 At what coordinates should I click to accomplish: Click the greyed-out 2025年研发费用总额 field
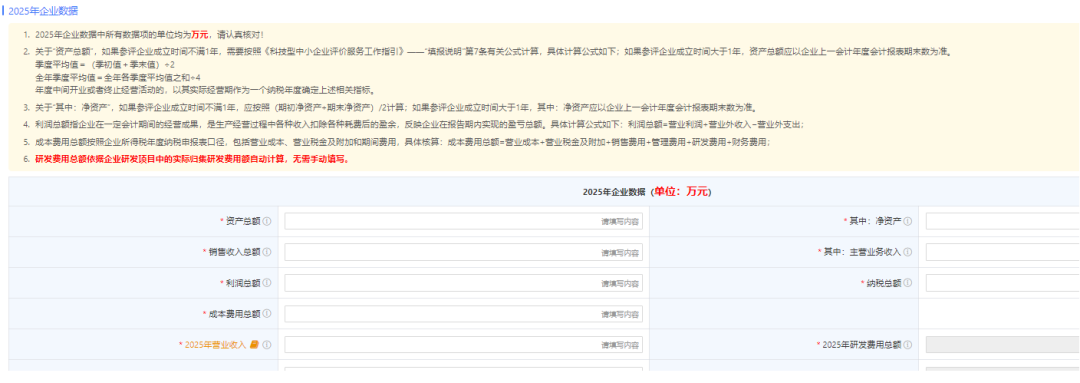click(1003, 344)
